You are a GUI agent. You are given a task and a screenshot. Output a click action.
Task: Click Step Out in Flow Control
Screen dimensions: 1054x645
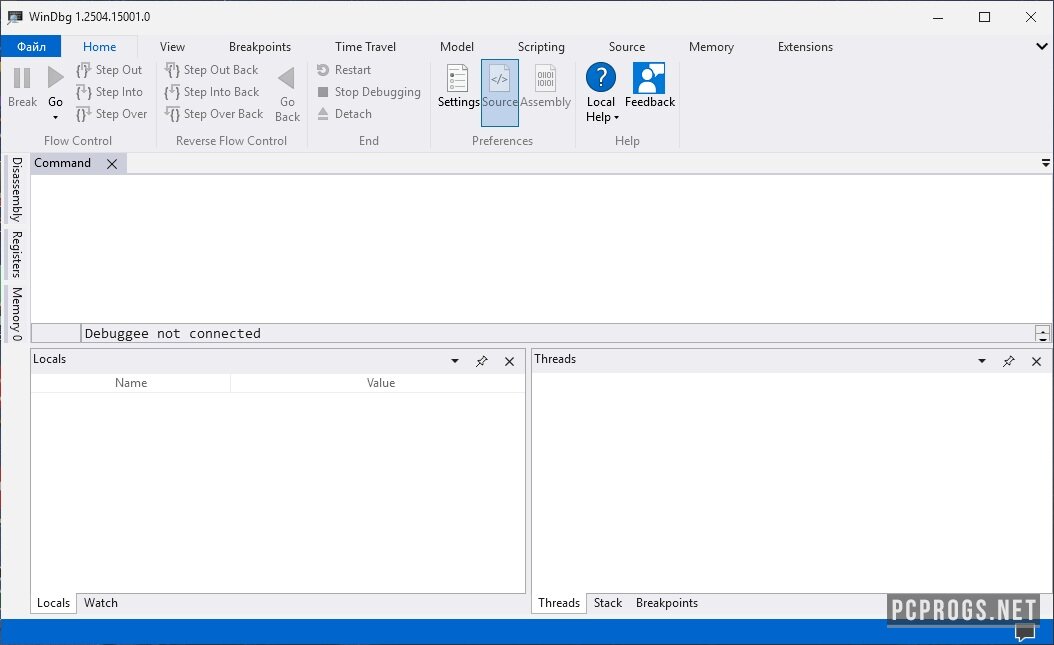110,70
